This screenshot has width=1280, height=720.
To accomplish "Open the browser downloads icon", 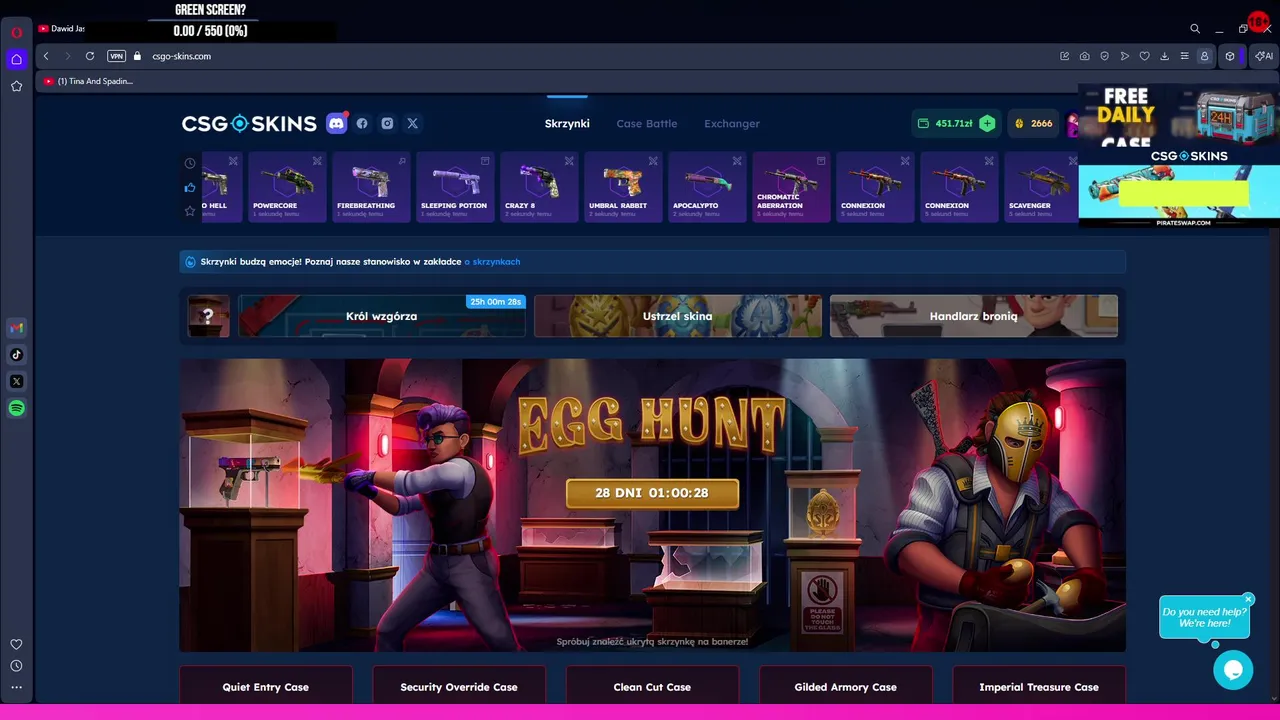I will pyautogui.click(x=1165, y=56).
